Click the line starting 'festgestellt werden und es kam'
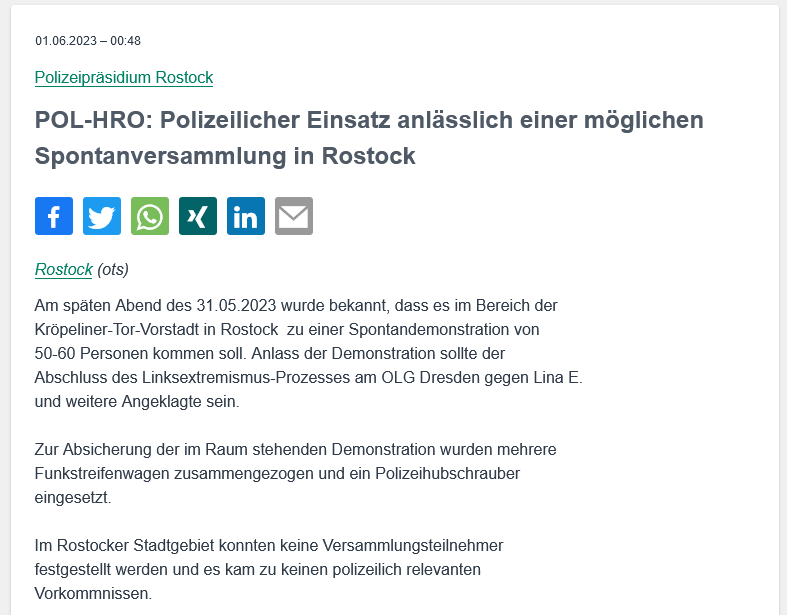 [x=257, y=569]
